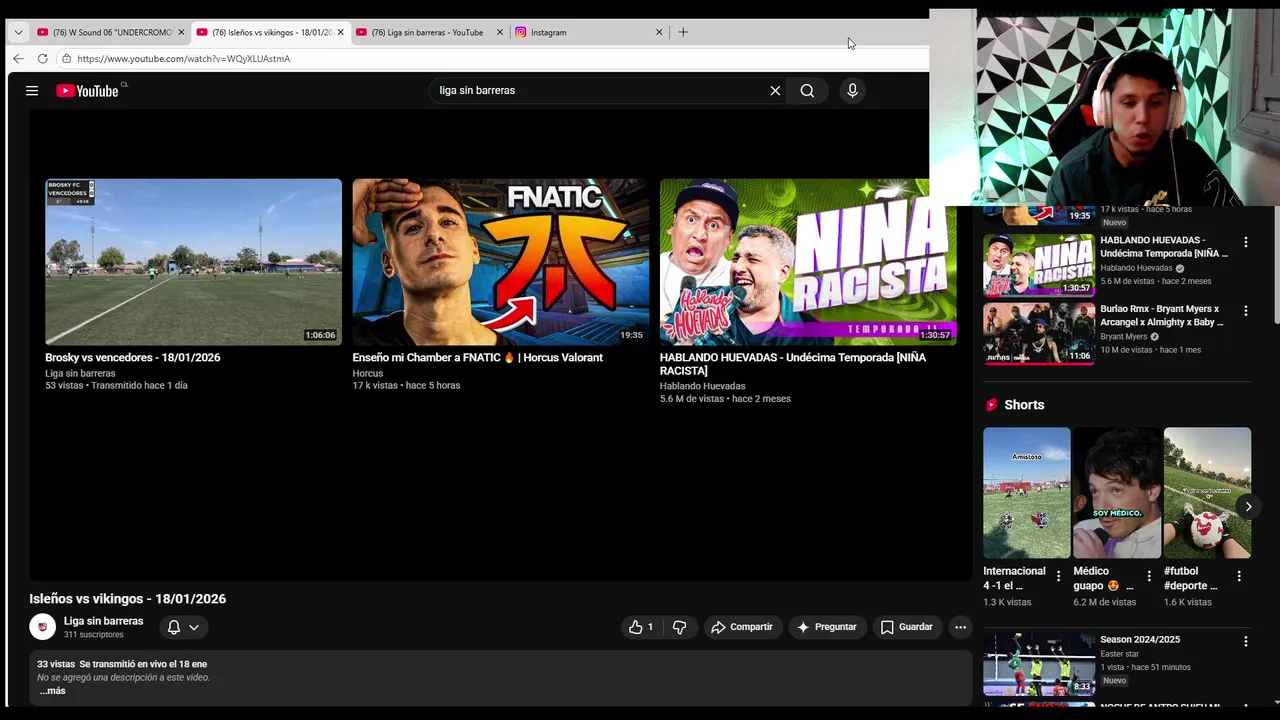Image resolution: width=1280 pixels, height=720 pixels.
Task: Open Season 2024/2025 video thumbnail
Action: (1039, 664)
